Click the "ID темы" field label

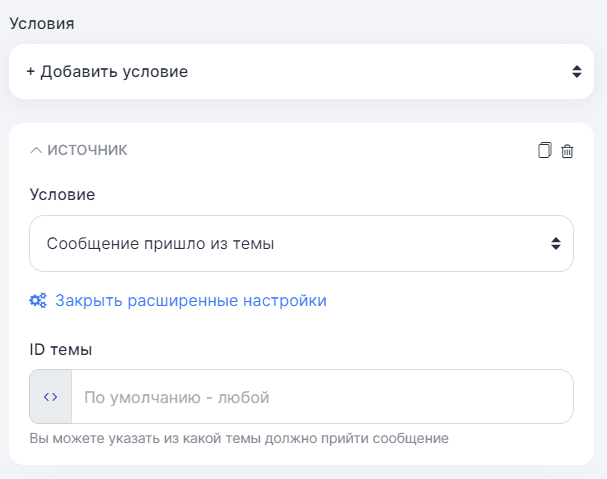pyautogui.click(x=61, y=350)
